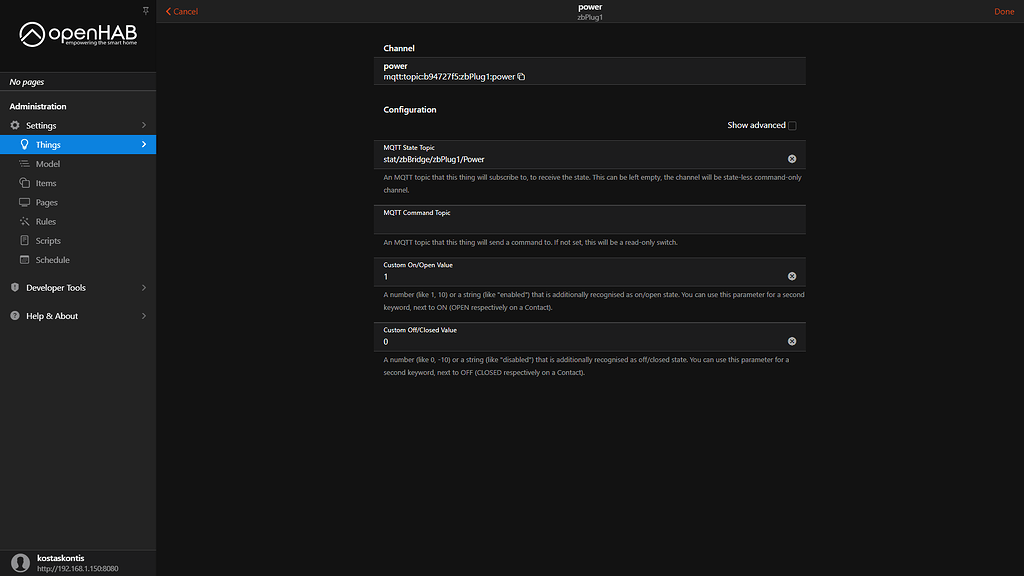1024x576 pixels.
Task: Click the Cancel link
Action: click(181, 10)
